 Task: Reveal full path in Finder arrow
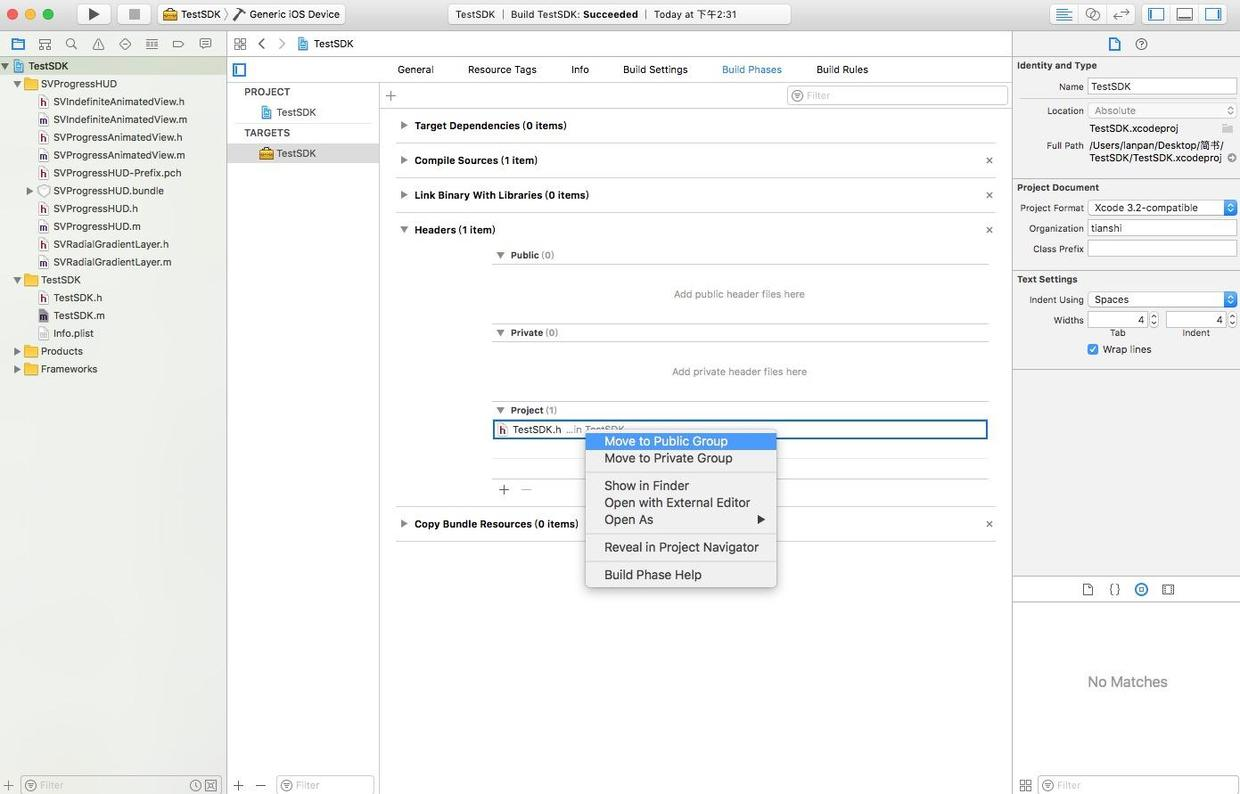coord(1232,158)
